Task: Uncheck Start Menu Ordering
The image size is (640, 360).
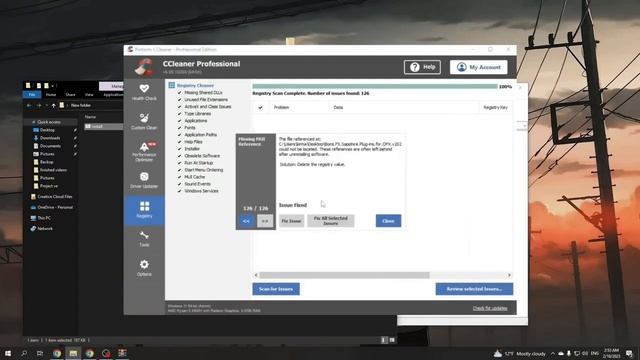Action: pos(180,170)
